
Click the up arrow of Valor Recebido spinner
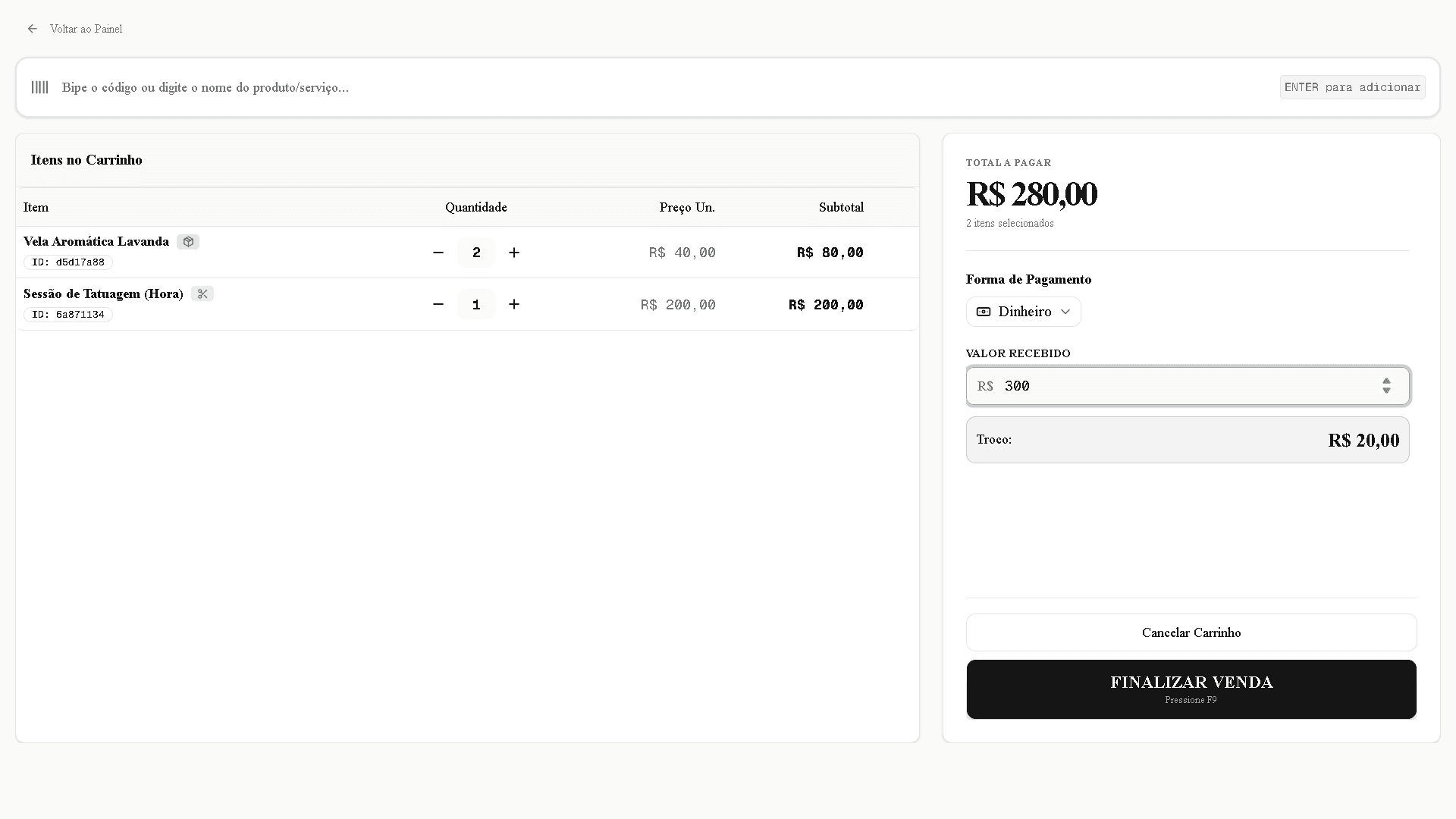[x=1386, y=381]
